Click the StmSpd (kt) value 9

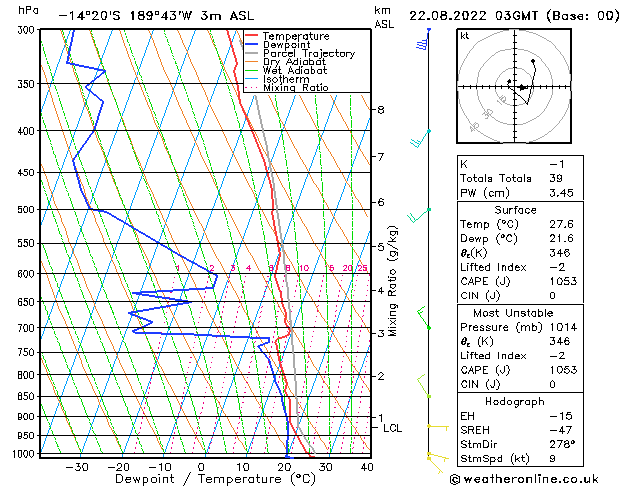[552, 458]
